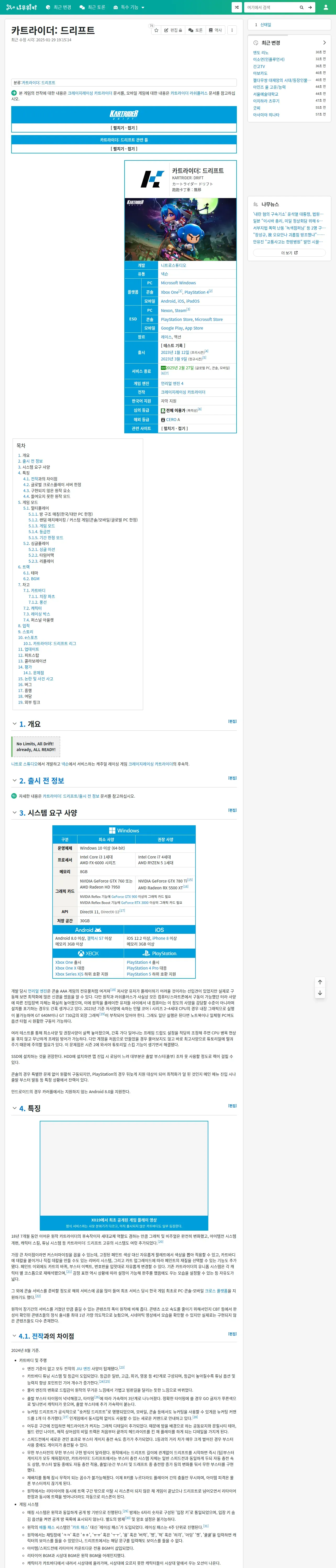Screen dimensions: 336x1568
Task: Click the random document shuffle icon
Action: tap(237, 7)
